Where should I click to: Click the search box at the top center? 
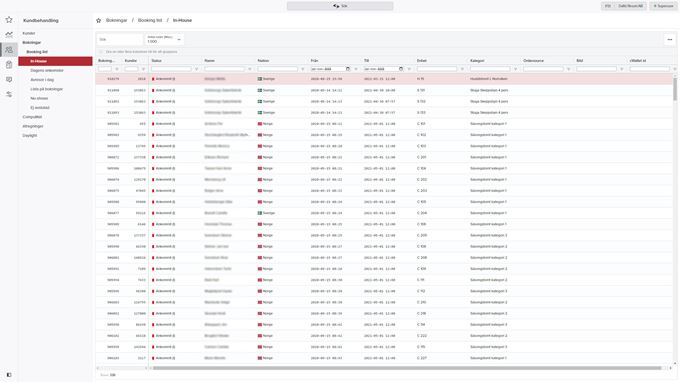click(340, 6)
